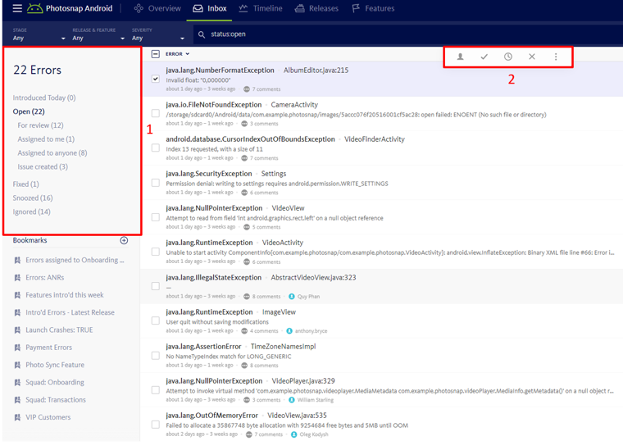Open the more actions vertical dots
This screenshot has height=442, width=624.
(556, 56)
